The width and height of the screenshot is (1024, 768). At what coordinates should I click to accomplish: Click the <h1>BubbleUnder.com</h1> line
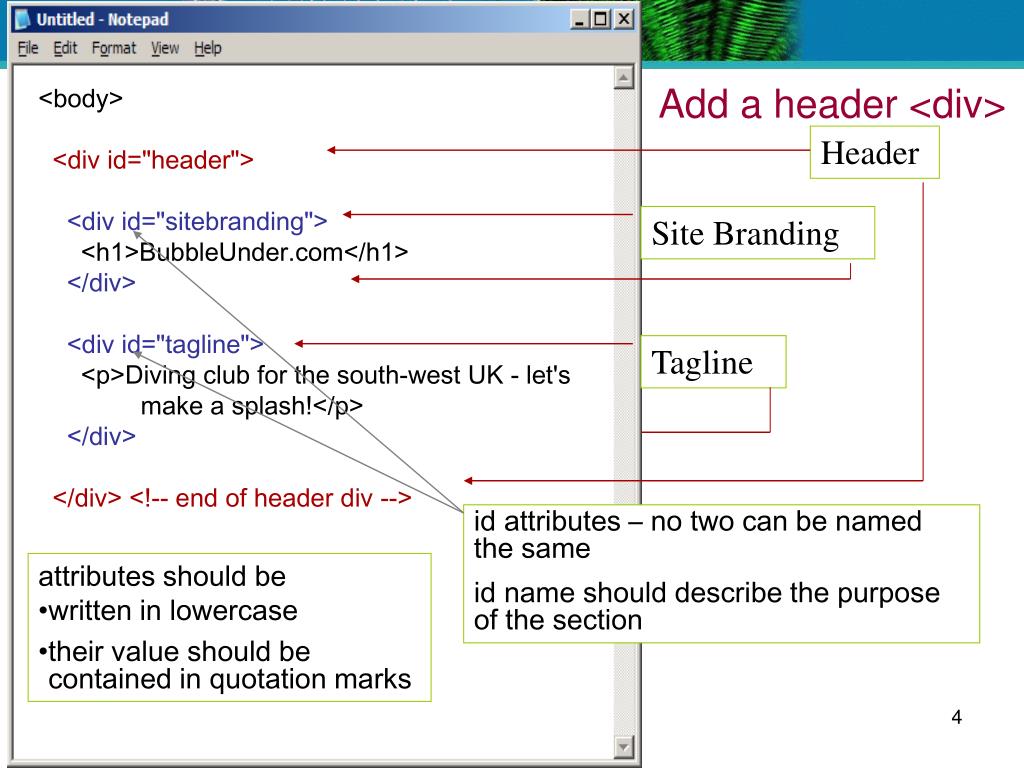pyautogui.click(x=244, y=252)
